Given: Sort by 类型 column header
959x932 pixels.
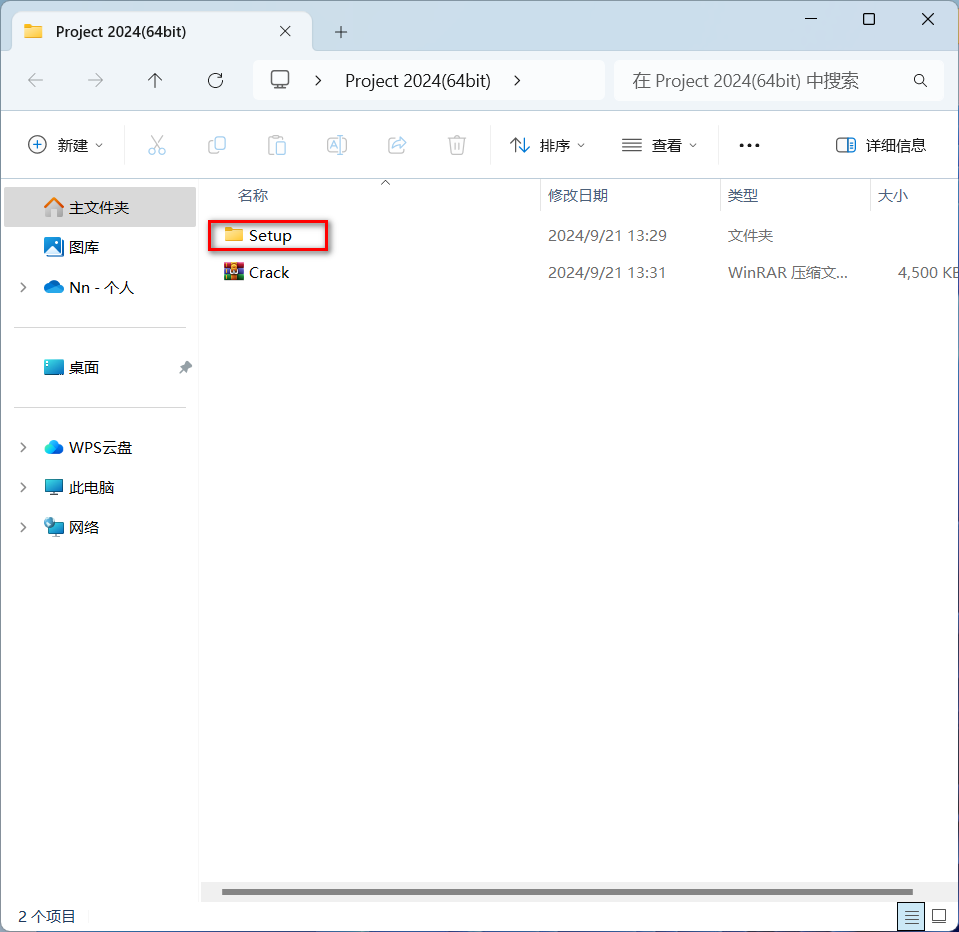Looking at the screenshot, I should point(742,196).
